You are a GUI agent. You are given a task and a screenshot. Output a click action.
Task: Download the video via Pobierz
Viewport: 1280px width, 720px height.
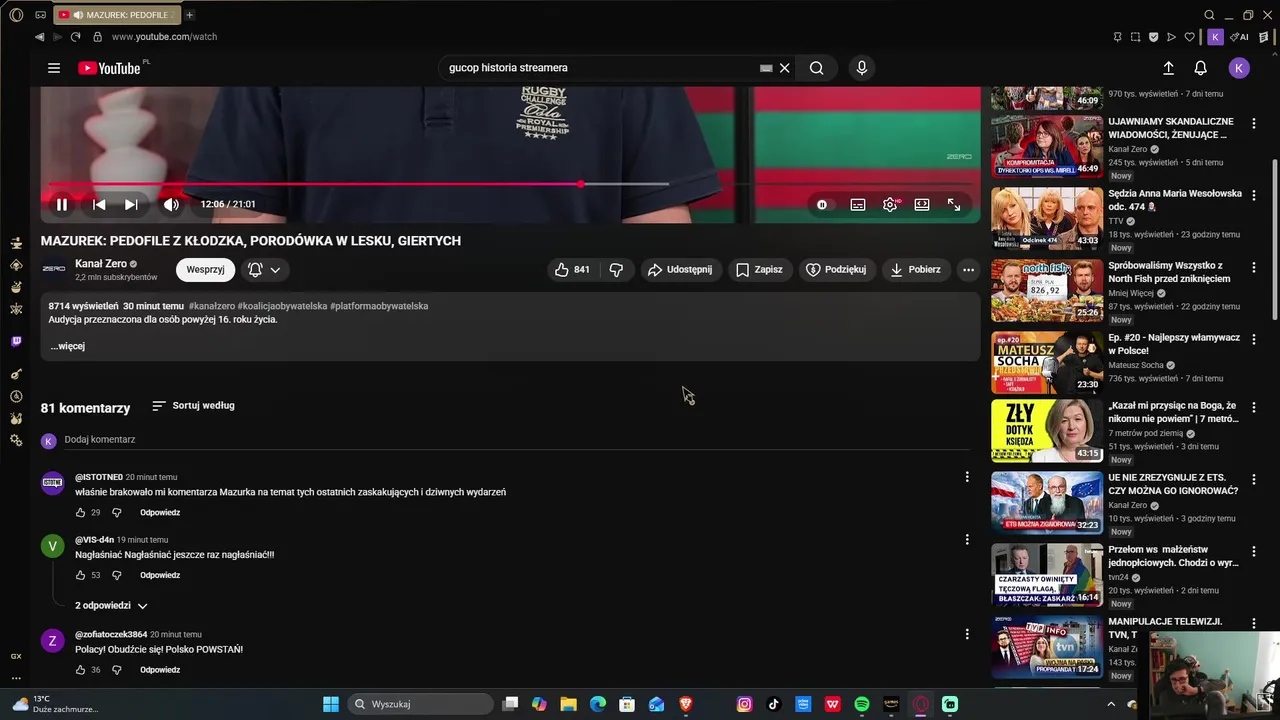tap(915, 269)
